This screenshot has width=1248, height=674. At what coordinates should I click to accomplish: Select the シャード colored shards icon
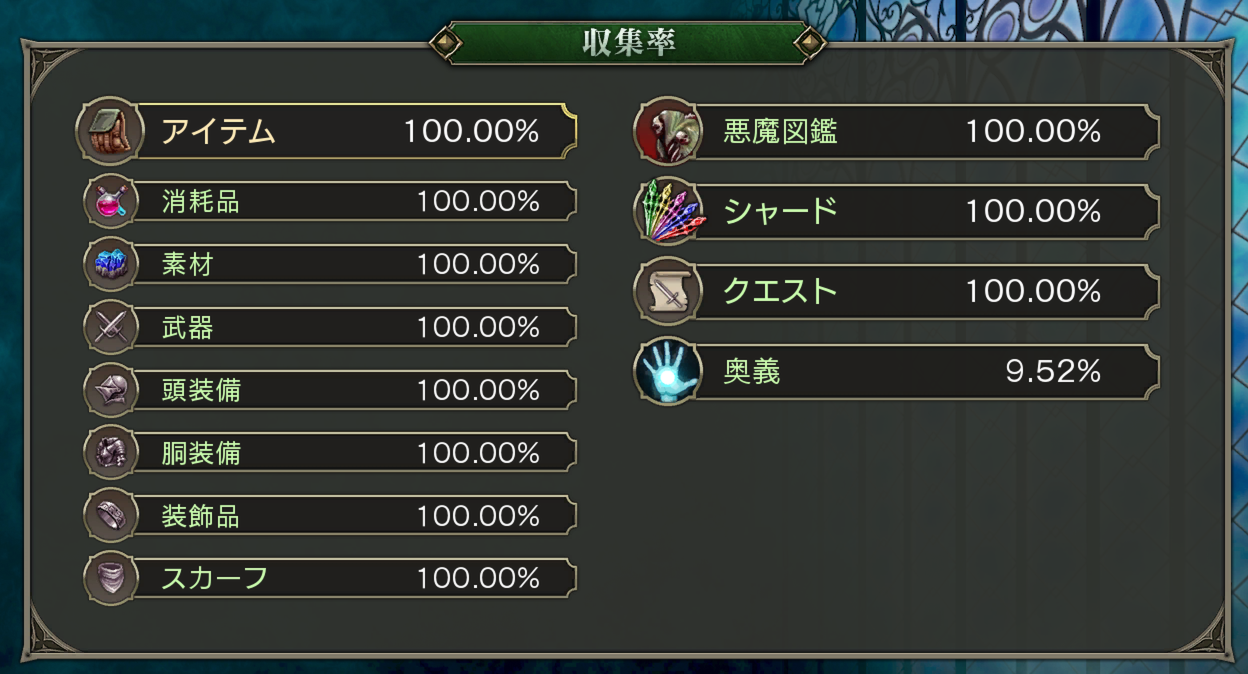coord(668,211)
